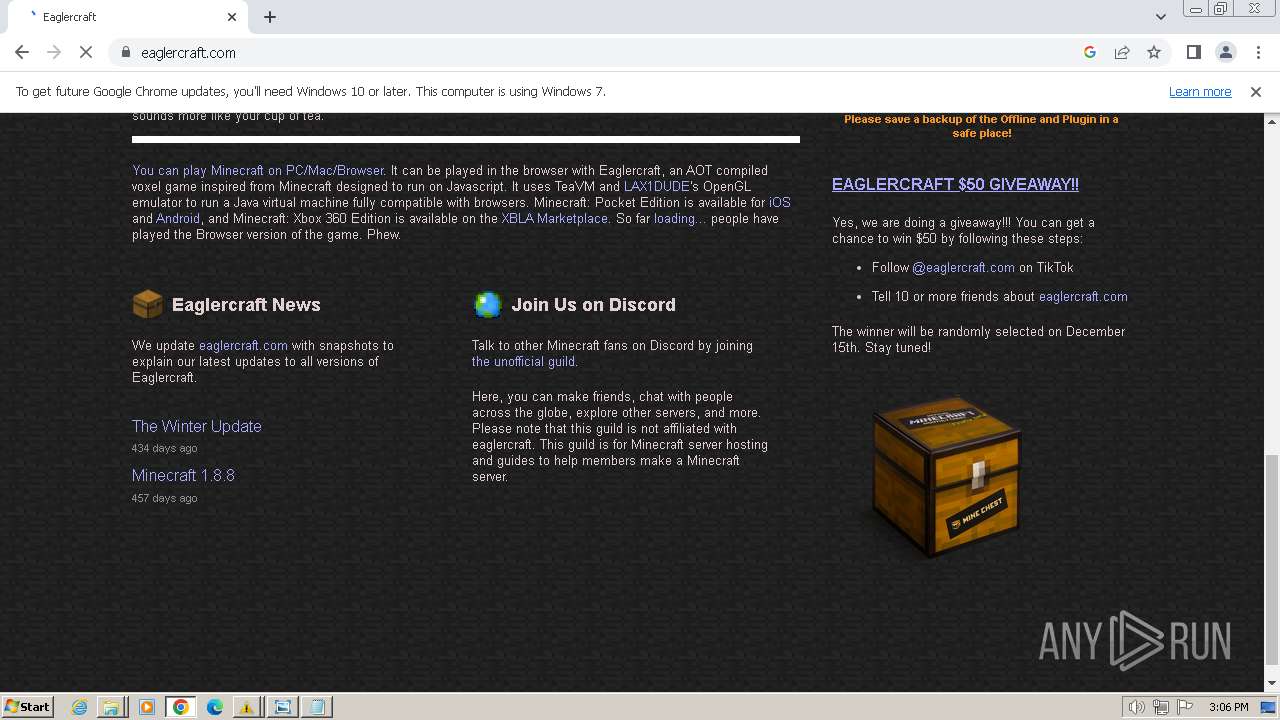Open the tab search dropdown arrow
Image resolution: width=1280 pixels, height=720 pixels.
click(1160, 17)
